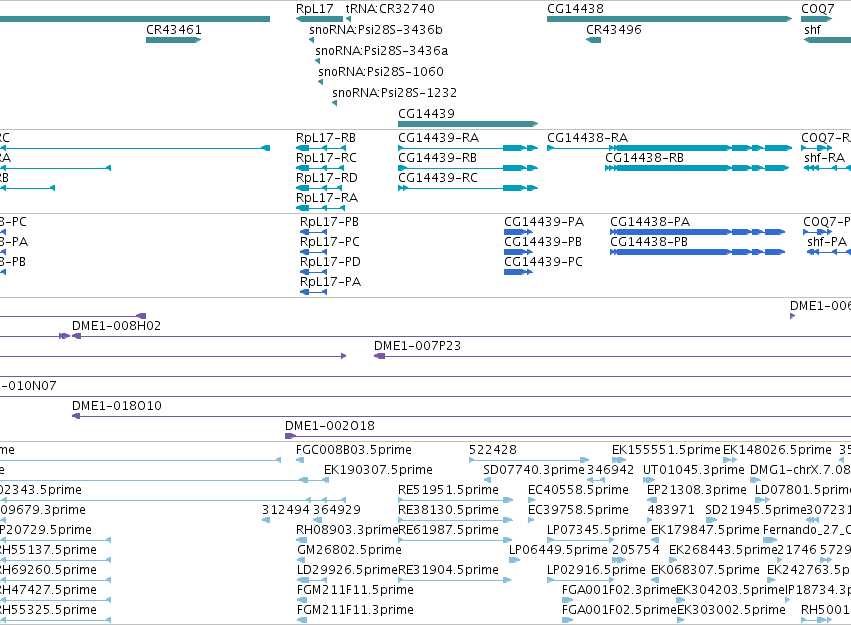Select snoRNA:Psi28S-3436a feature label

(x=382, y=51)
